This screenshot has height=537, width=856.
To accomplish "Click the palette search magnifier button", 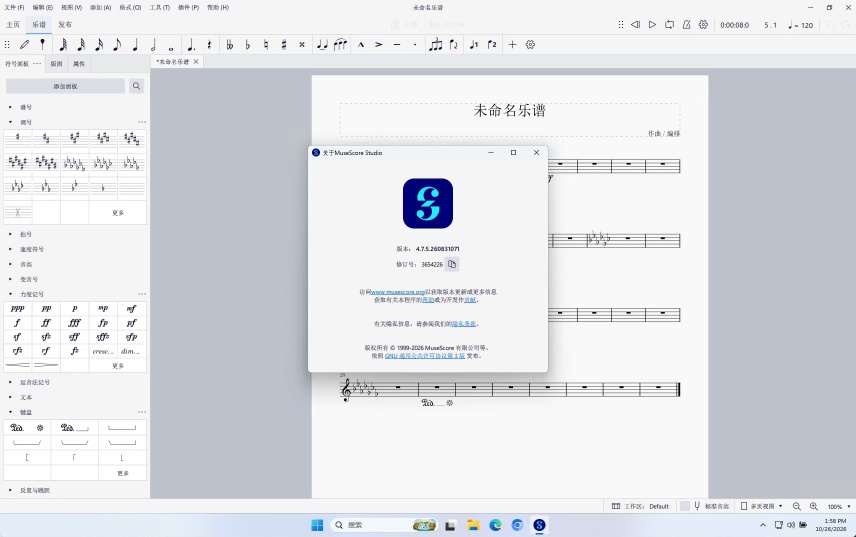I will click(x=136, y=86).
